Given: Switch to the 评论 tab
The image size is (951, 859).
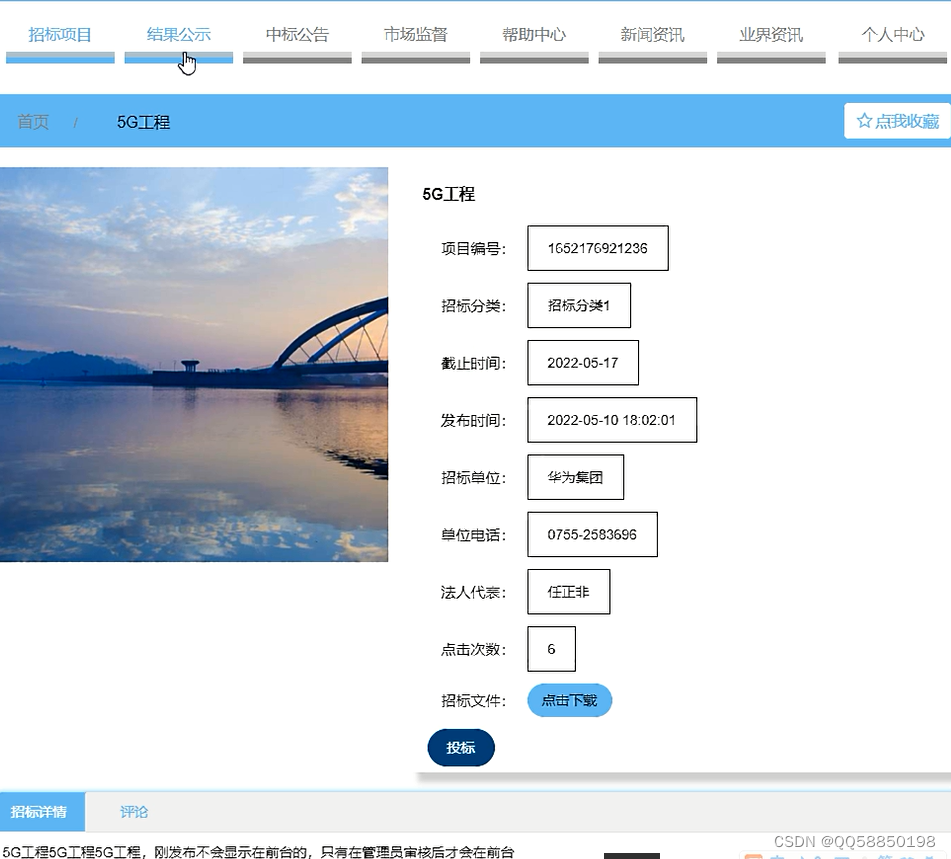Looking at the screenshot, I should click(134, 812).
